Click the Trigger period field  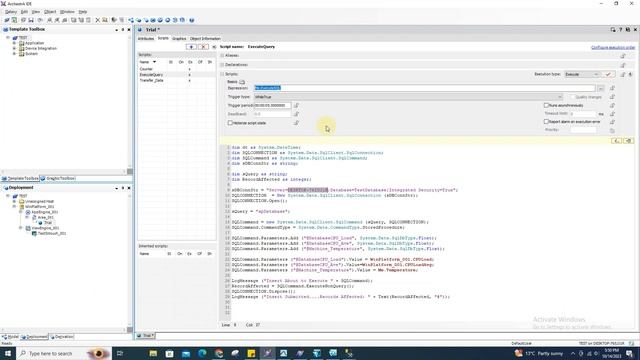pyautogui.click(x=273, y=105)
